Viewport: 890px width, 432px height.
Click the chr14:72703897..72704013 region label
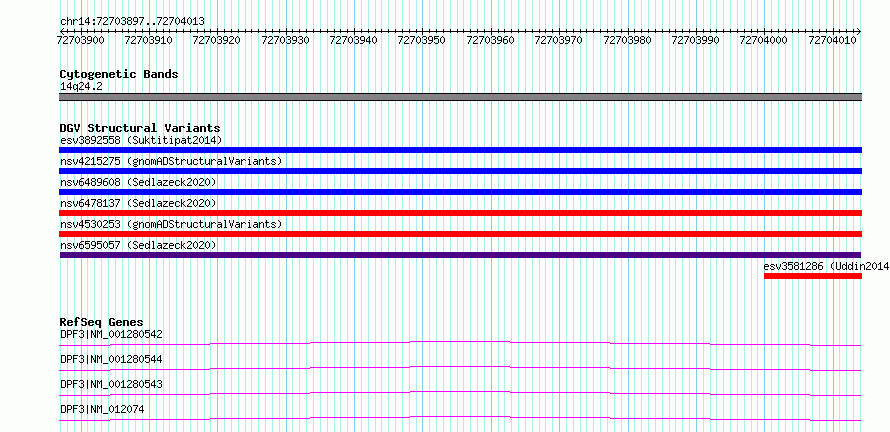click(x=132, y=21)
